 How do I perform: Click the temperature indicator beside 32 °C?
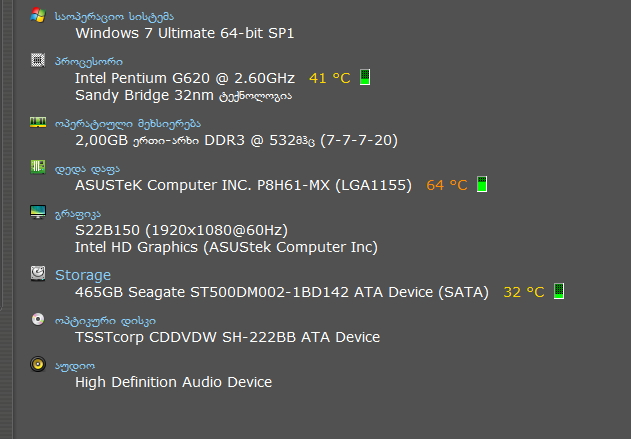[559, 291]
